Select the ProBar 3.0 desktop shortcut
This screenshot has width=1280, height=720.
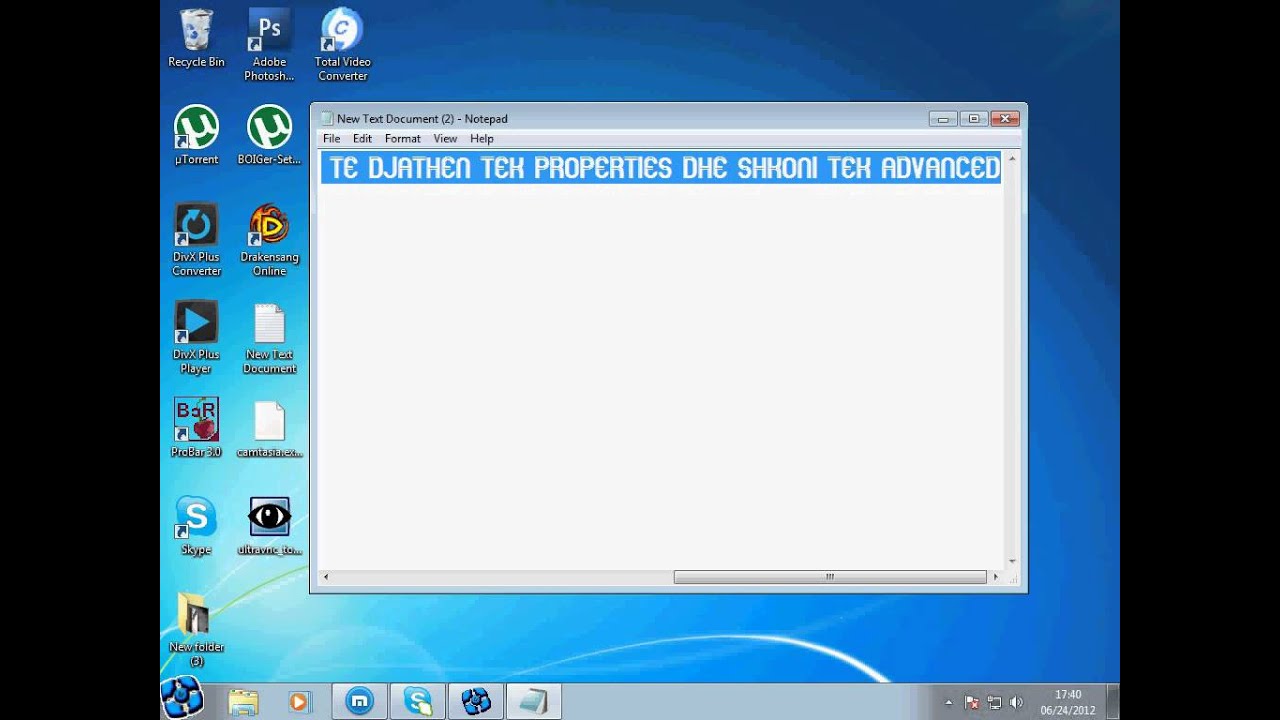(x=196, y=428)
